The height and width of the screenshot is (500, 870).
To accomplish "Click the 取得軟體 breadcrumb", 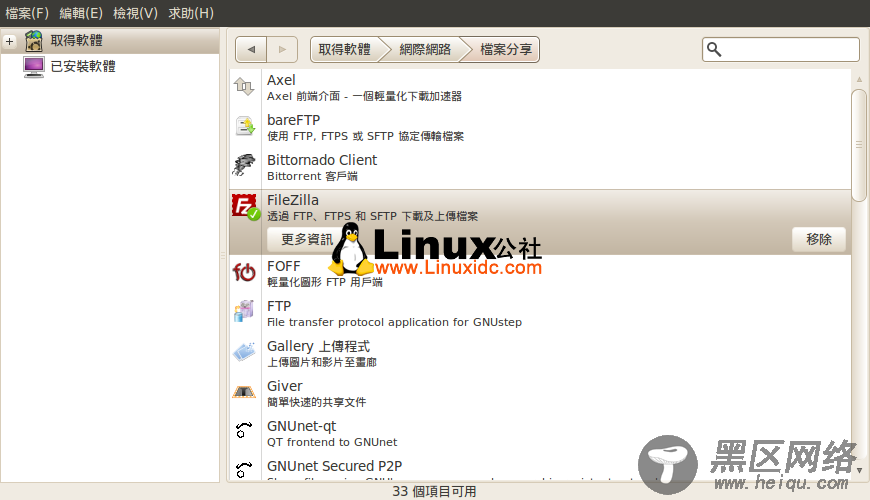I will click(x=345, y=49).
